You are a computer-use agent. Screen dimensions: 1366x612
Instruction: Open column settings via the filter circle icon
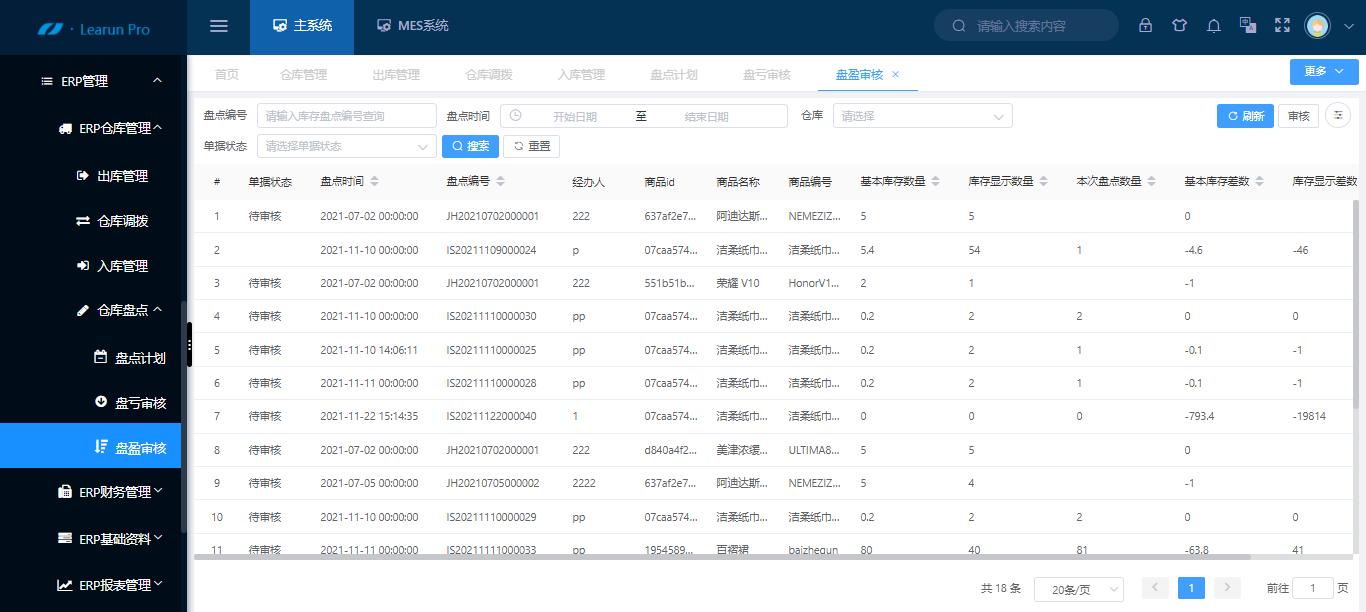(x=1337, y=116)
